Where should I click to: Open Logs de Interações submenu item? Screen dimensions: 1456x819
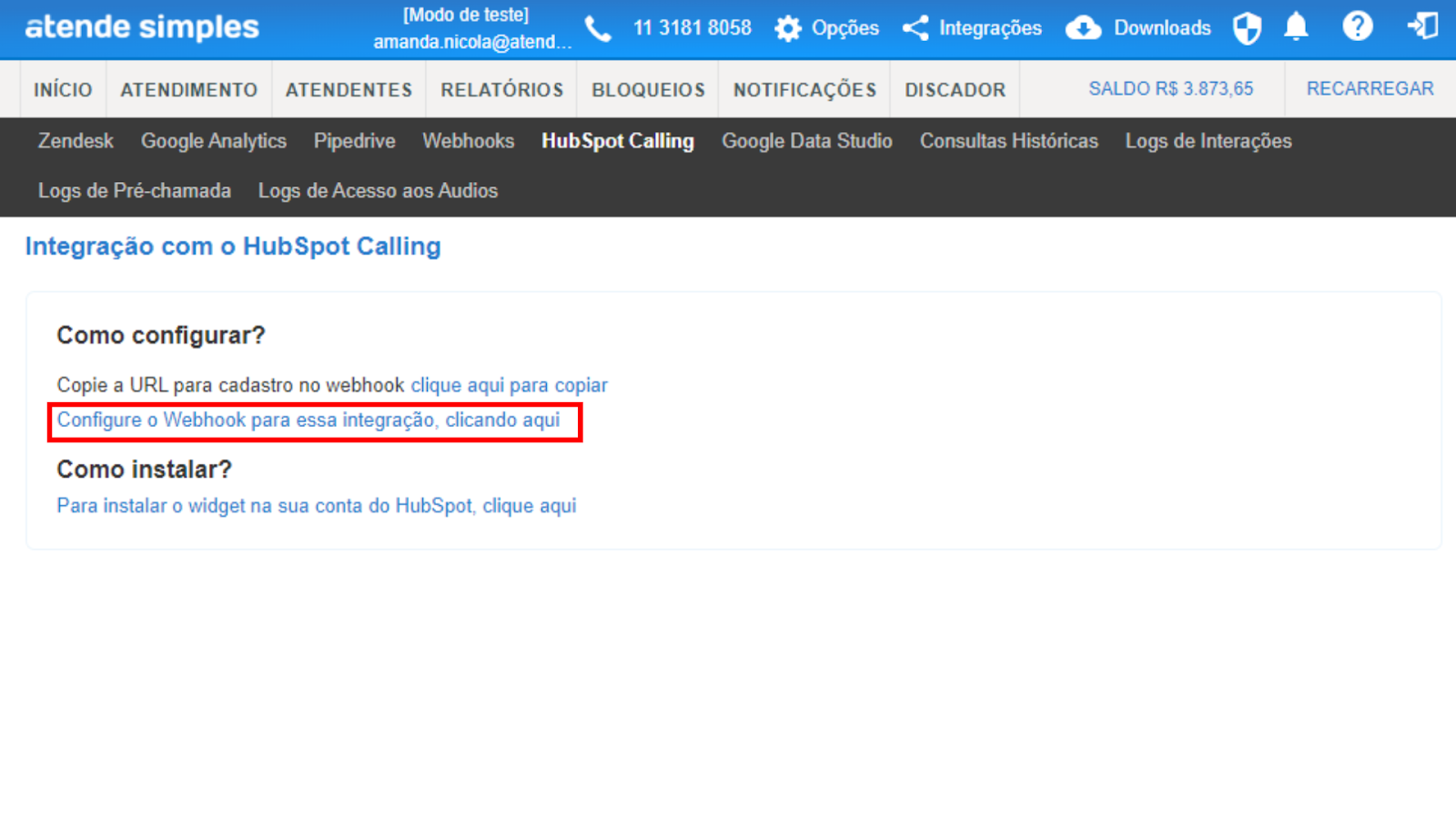[1208, 141]
